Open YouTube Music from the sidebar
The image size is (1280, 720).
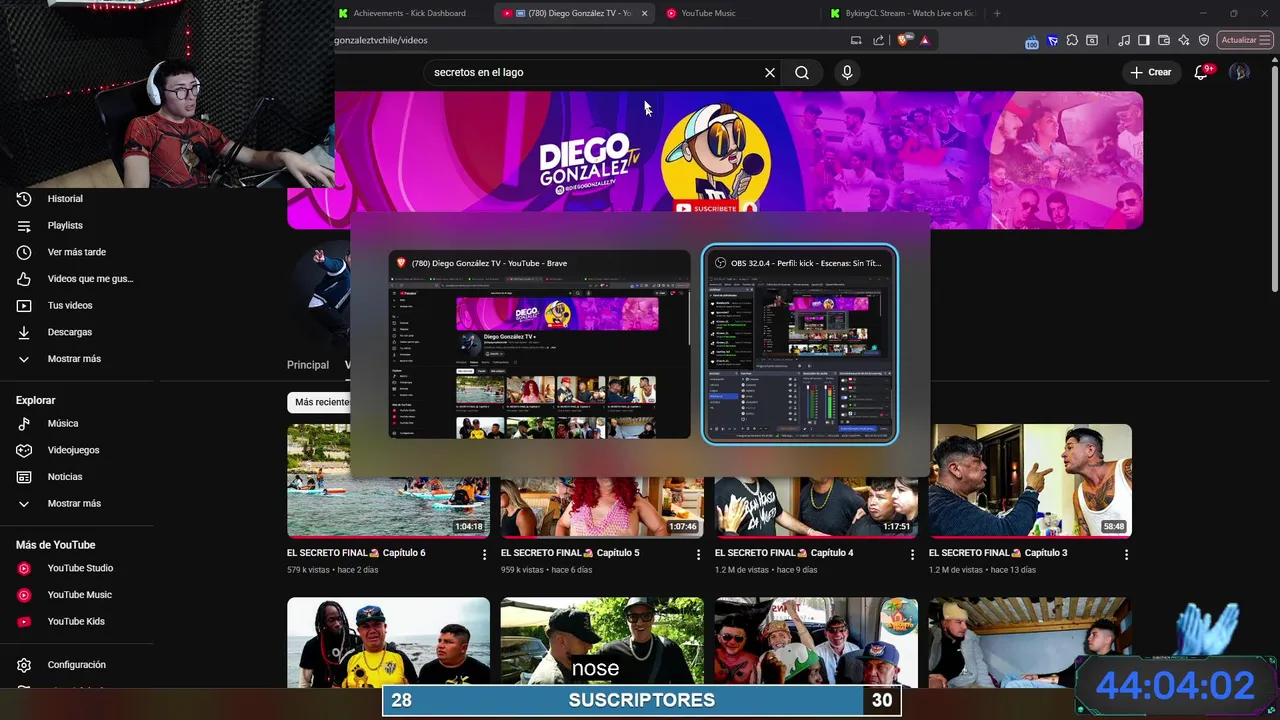(x=79, y=595)
